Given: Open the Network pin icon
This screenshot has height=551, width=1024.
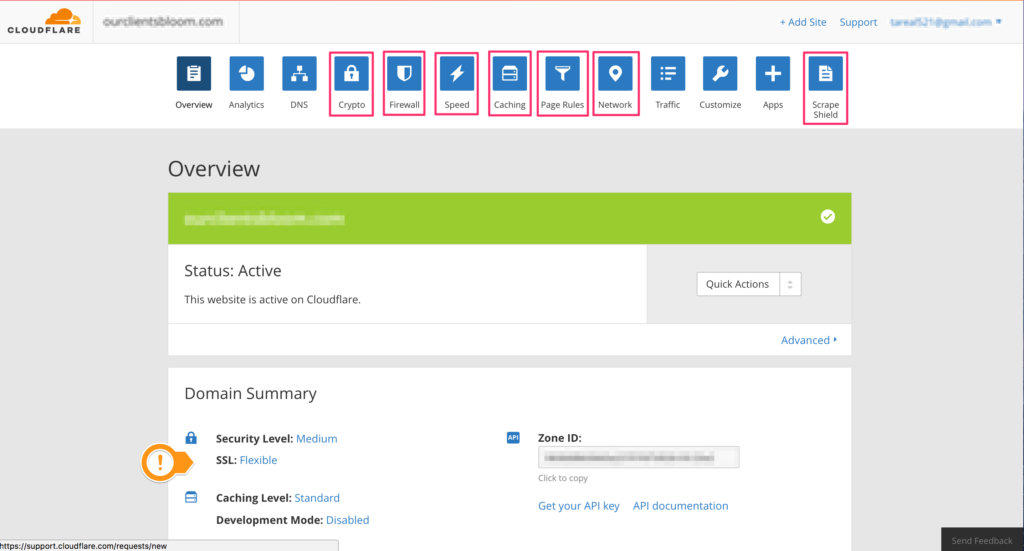Looking at the screenshot, I should (615, 73).
